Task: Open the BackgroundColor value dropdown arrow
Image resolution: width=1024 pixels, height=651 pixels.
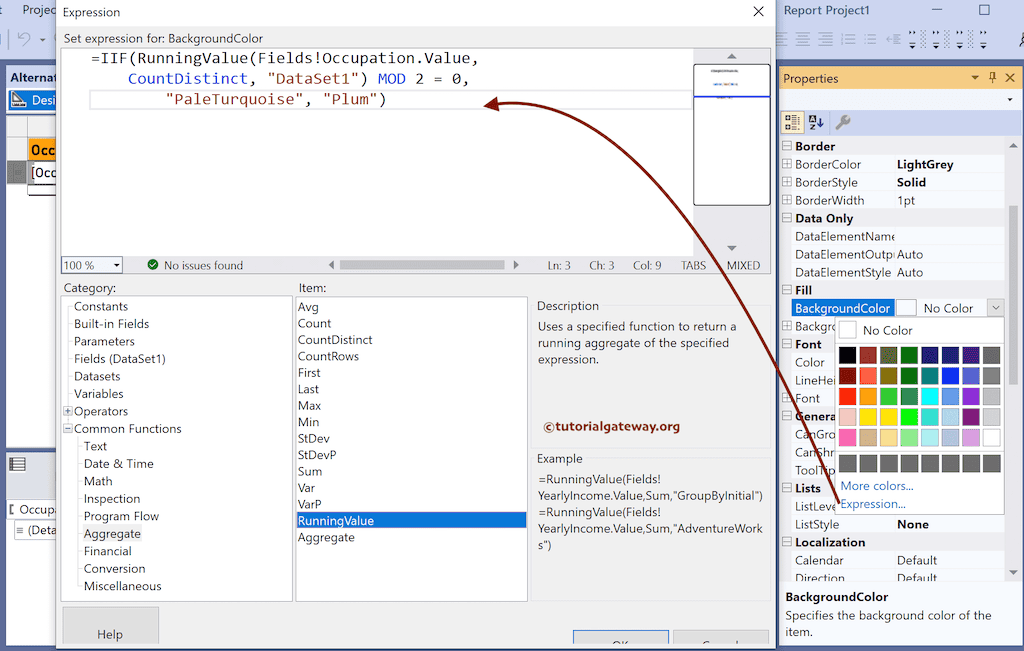Action: [x=994, y=308]
